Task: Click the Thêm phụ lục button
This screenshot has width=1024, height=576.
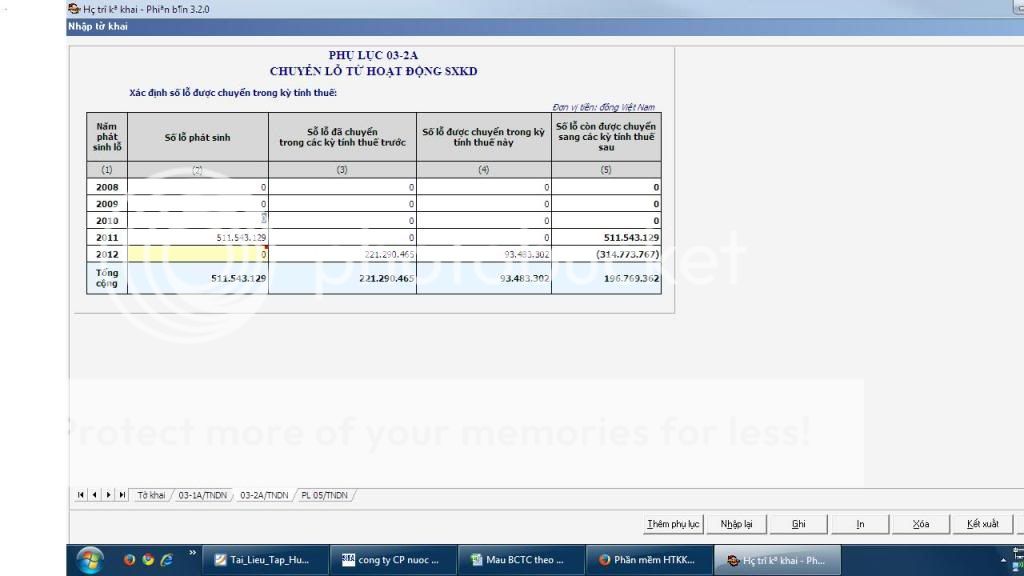Action: coord(673,524)
